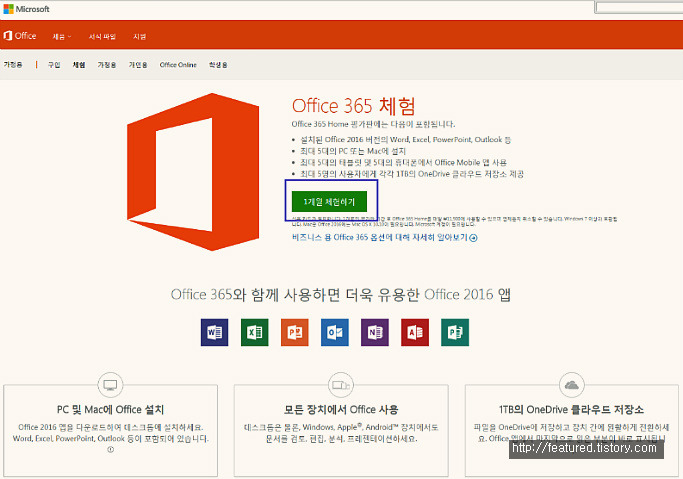This screenshot has height=479, width=683.
Task: Open the 개인용 tab
Action: [138, 65]
